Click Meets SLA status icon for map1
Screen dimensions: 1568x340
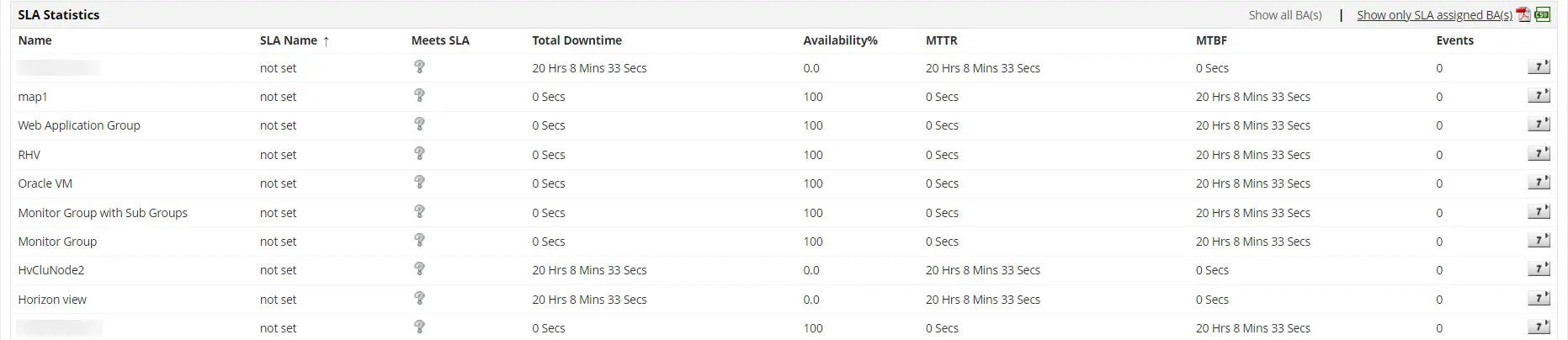point(419,96)
